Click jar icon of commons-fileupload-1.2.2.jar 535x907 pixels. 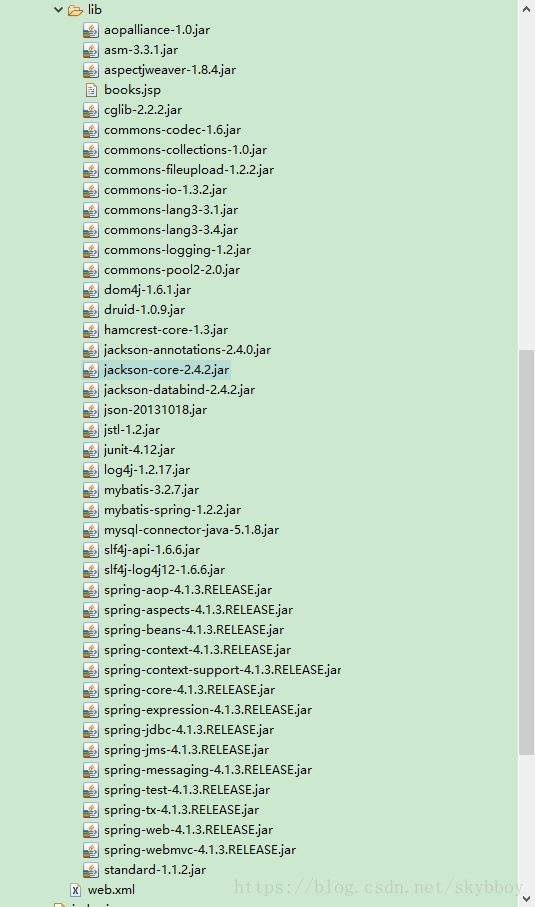(91, 170)
